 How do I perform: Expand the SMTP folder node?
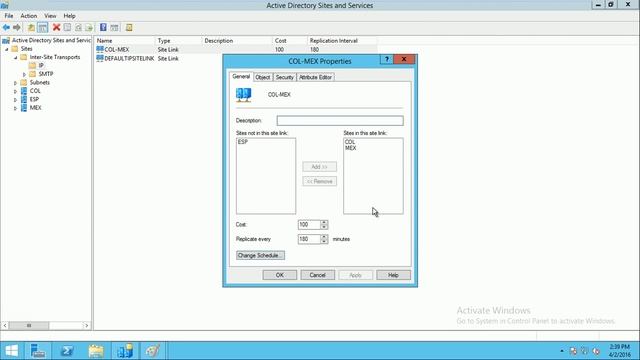[x=24, y=74]
